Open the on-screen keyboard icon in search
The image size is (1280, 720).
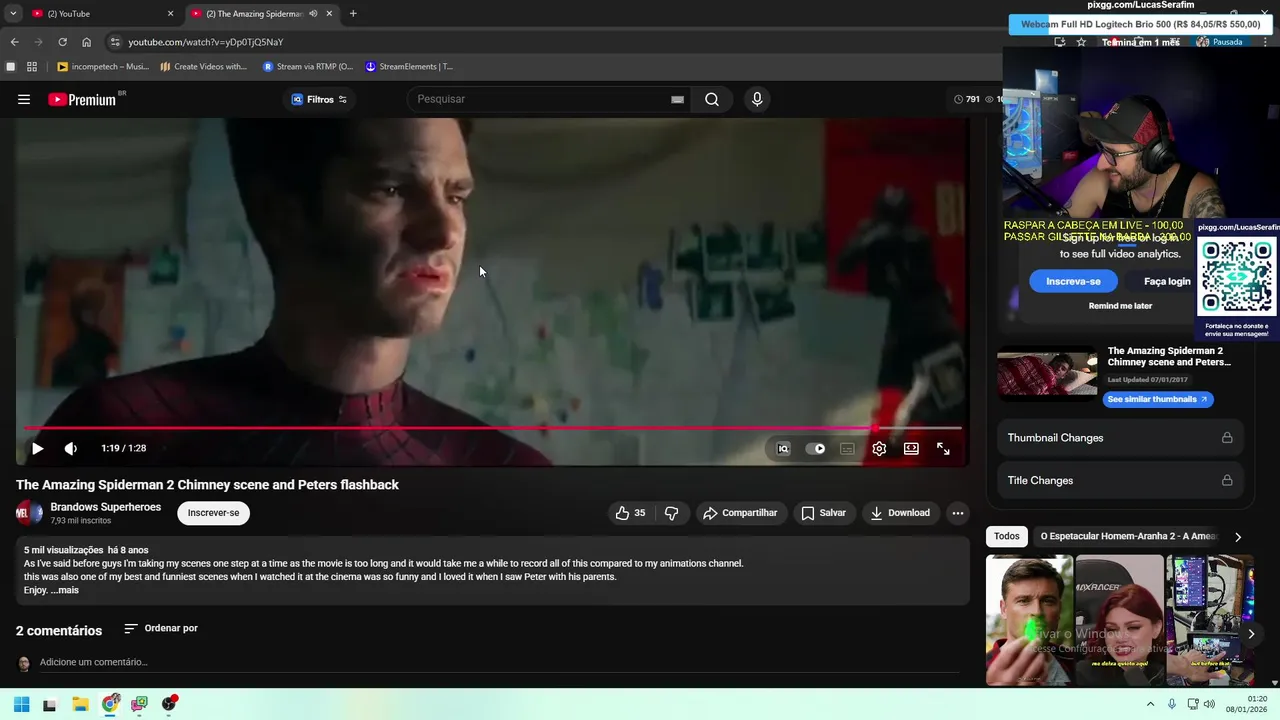tap(677, 99)
